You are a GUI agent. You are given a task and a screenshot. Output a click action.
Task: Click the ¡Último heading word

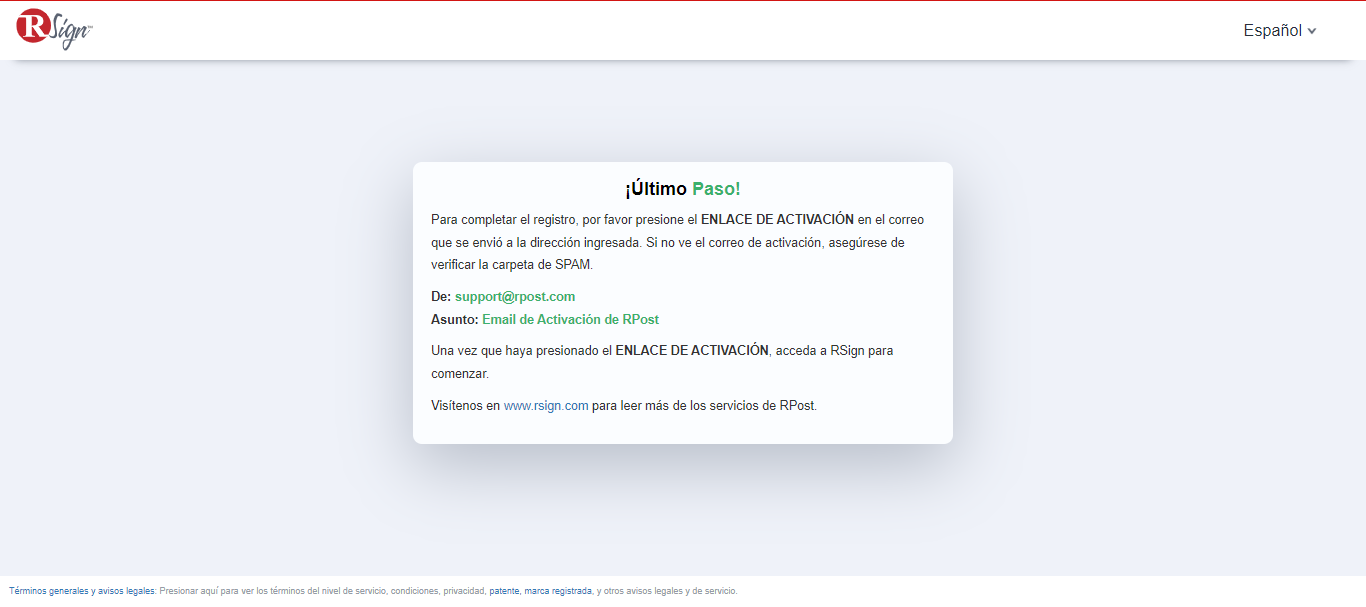point(656,189)
